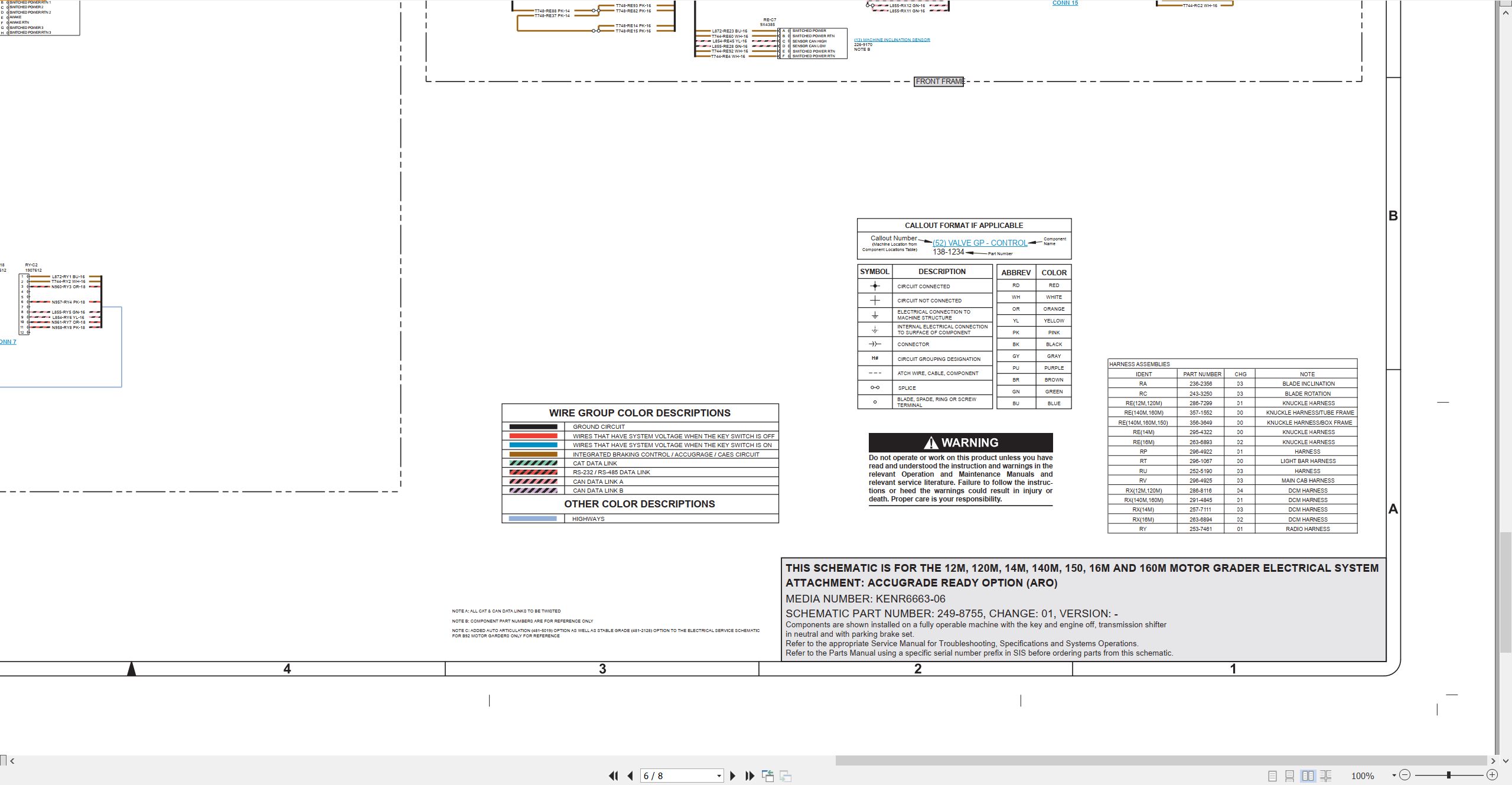Click the CIRCUIT CONNECTED description row
Image resolution: width=1512 pixels, height=785 pixels.
pos(925,286)
